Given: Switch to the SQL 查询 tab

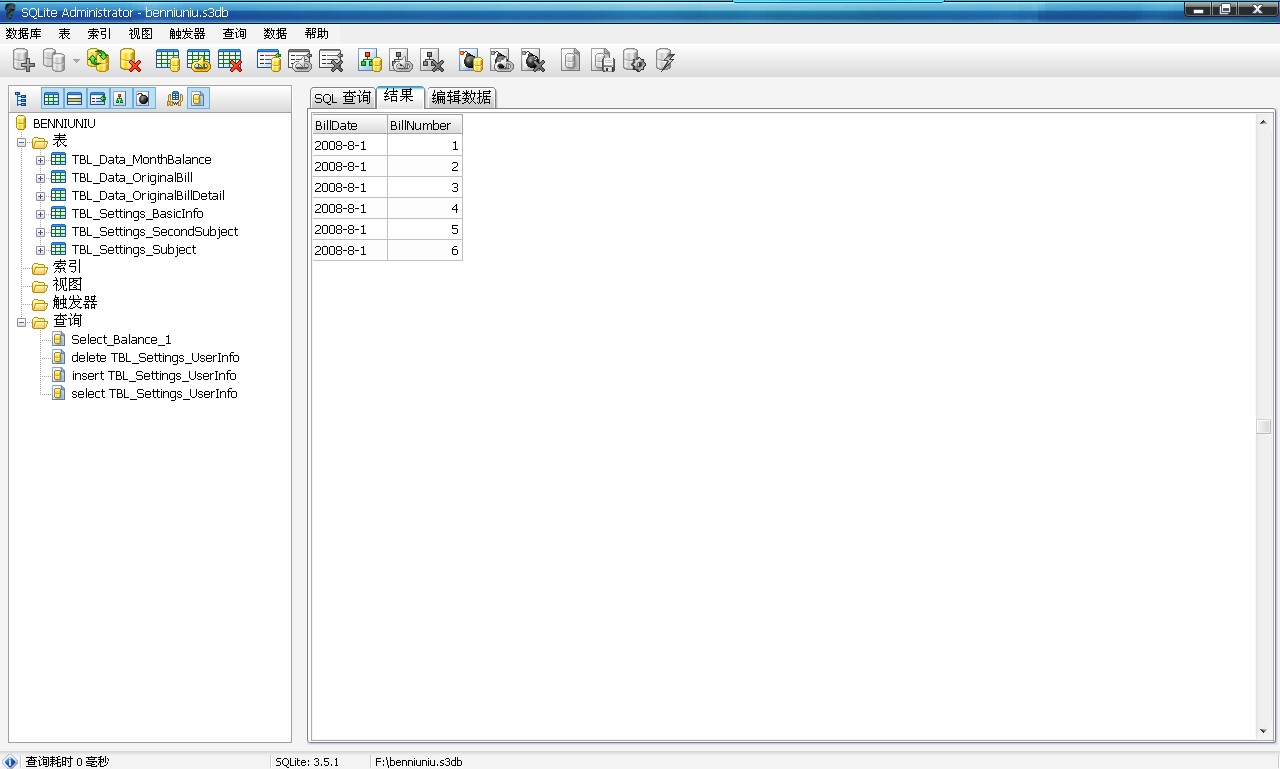Looking at the screenshot, I should 342,97.
